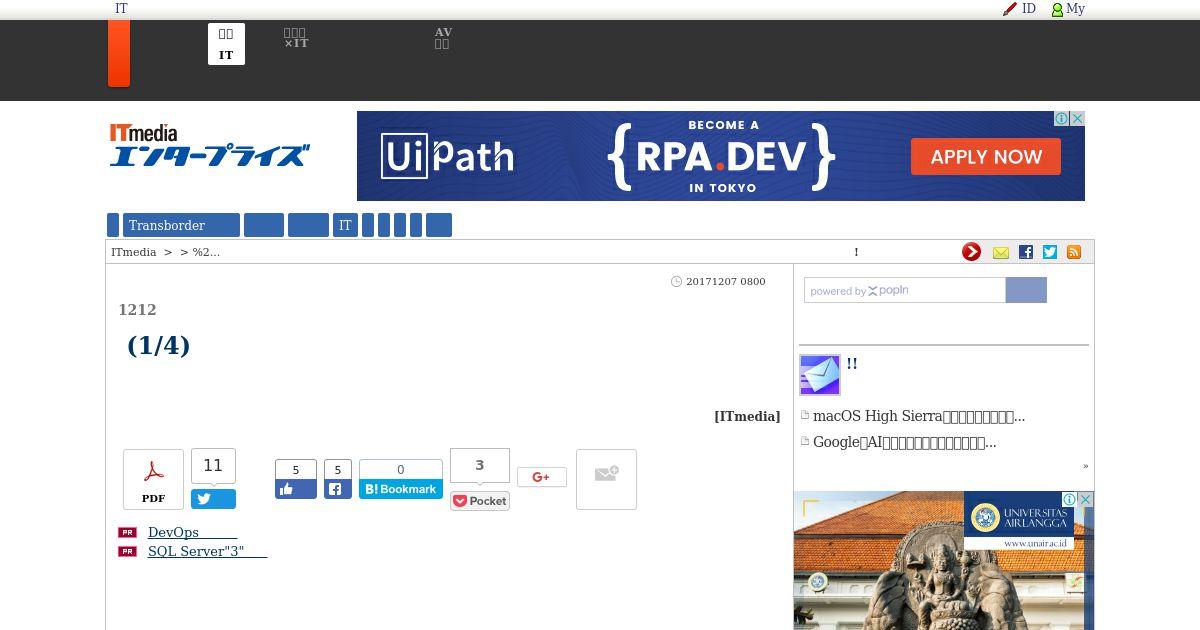Open the Twitter icon in breadcrumb bar
The height and width of the screenshot is (630, 1200).
point(1050,252)
